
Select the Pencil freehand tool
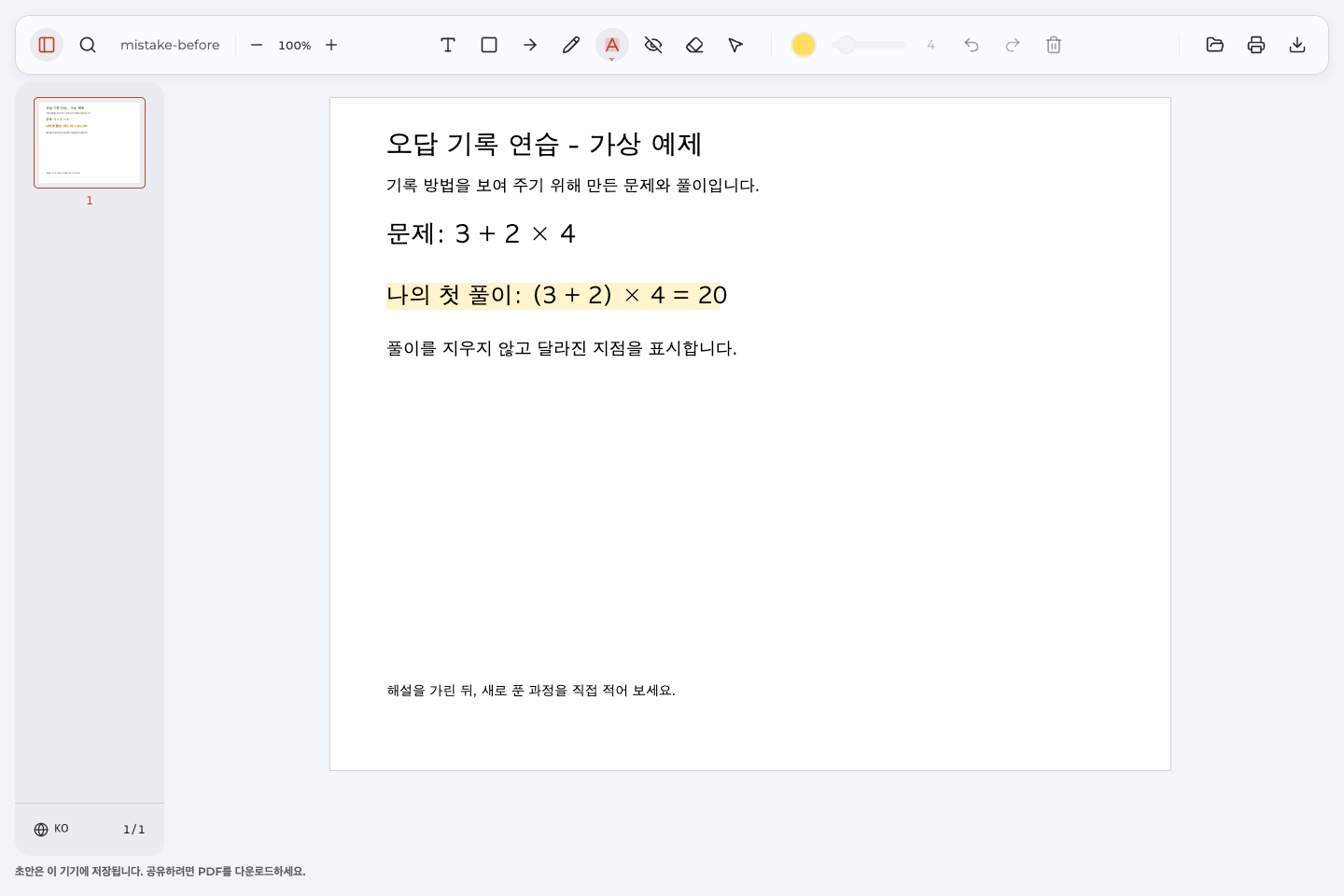pos(571,45)
